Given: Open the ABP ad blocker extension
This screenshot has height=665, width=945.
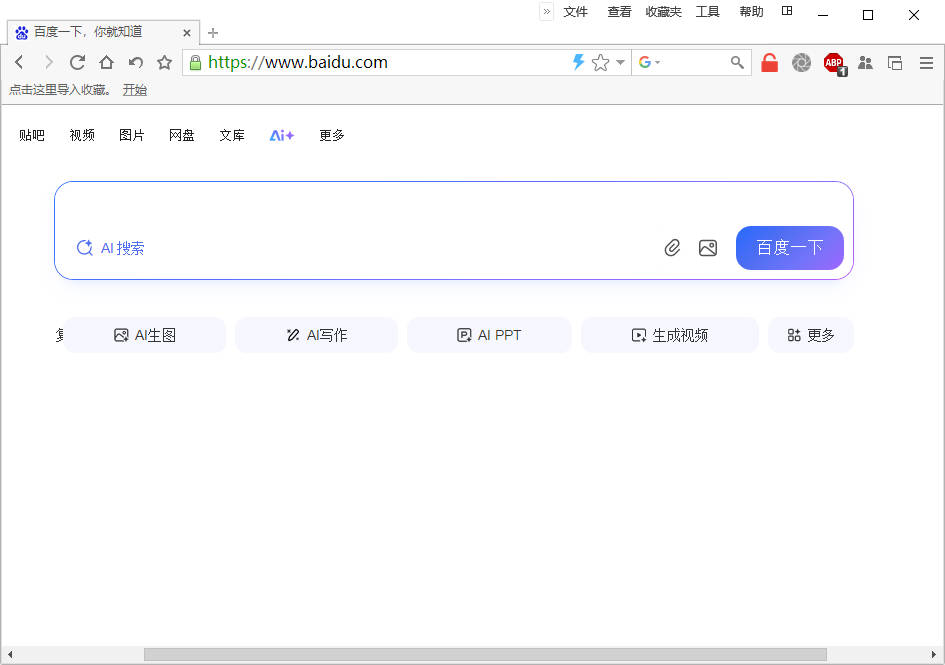Looking at the screenshot, I should (x=833, y=62).
